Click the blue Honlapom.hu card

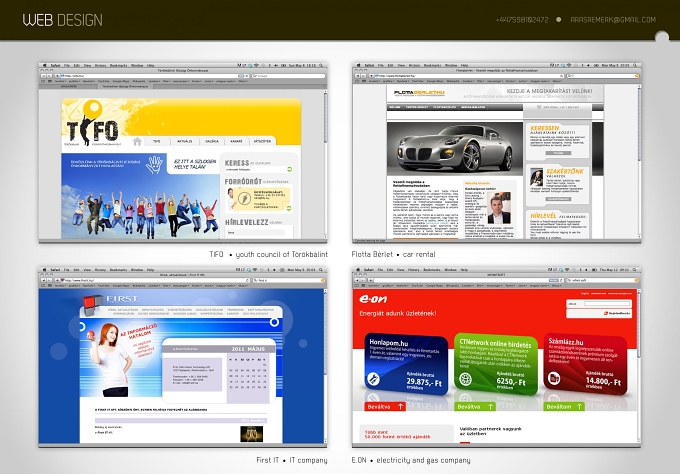click(405, 364)
